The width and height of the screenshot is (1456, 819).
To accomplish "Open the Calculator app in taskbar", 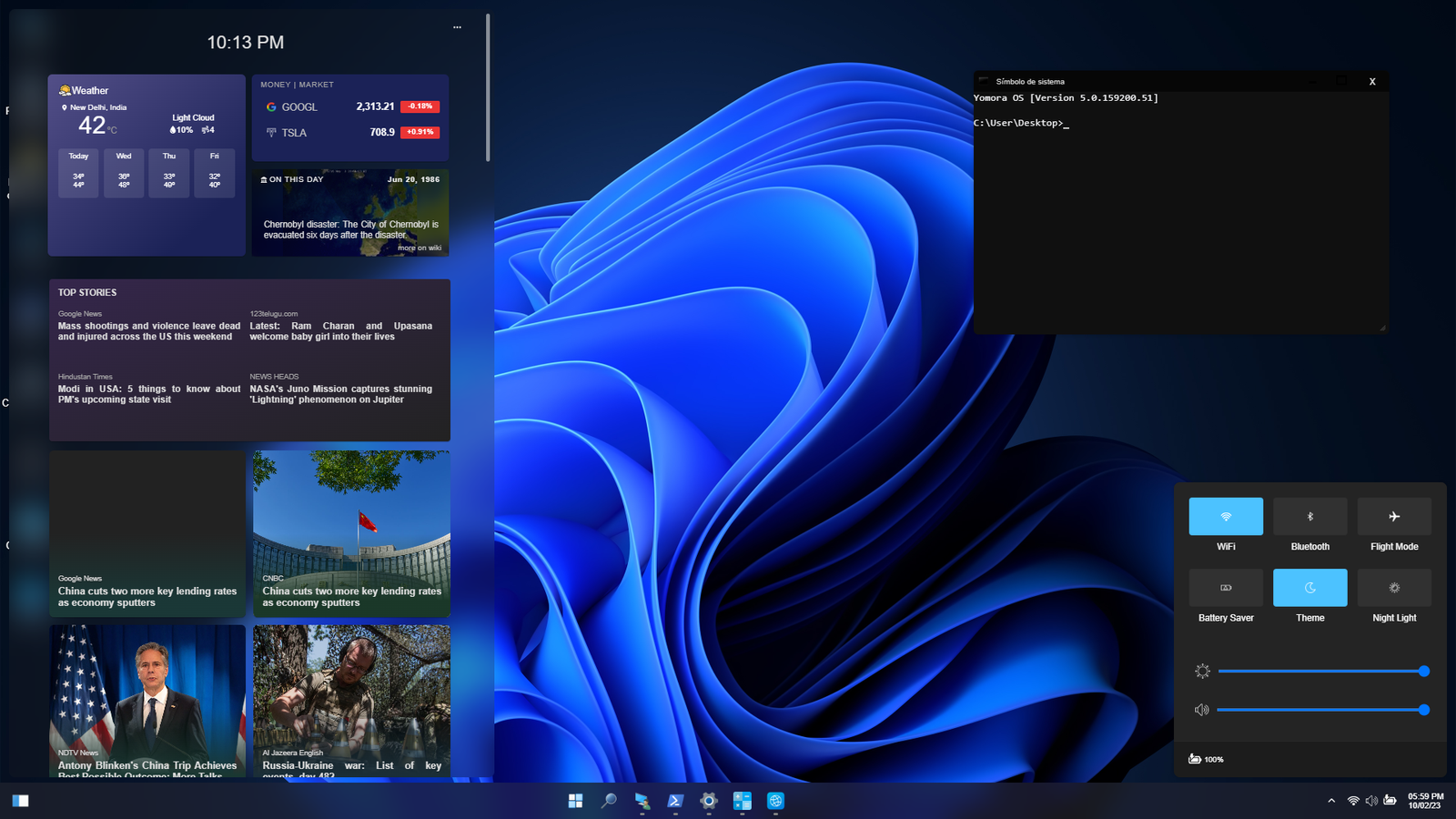I will point(743,801).
